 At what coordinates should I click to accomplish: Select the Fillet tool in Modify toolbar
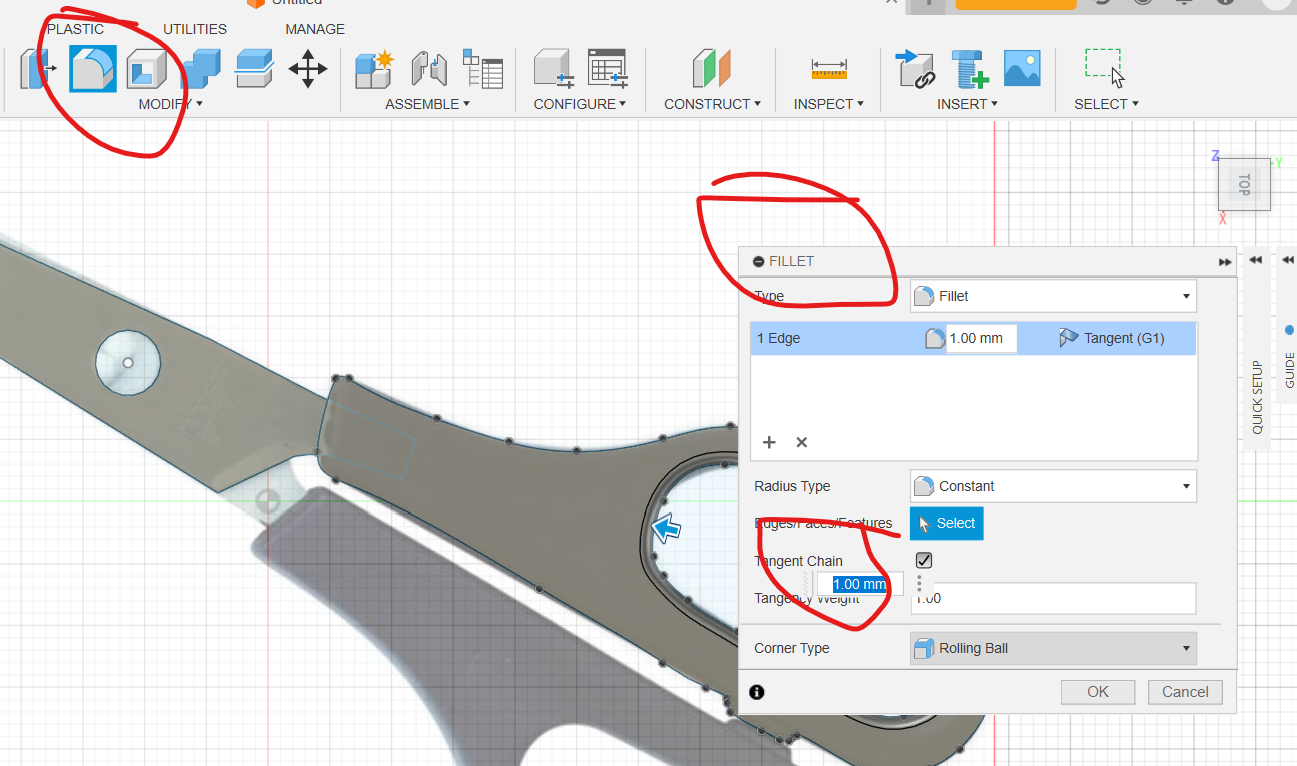pyautogui.click(x=93, y=69)
